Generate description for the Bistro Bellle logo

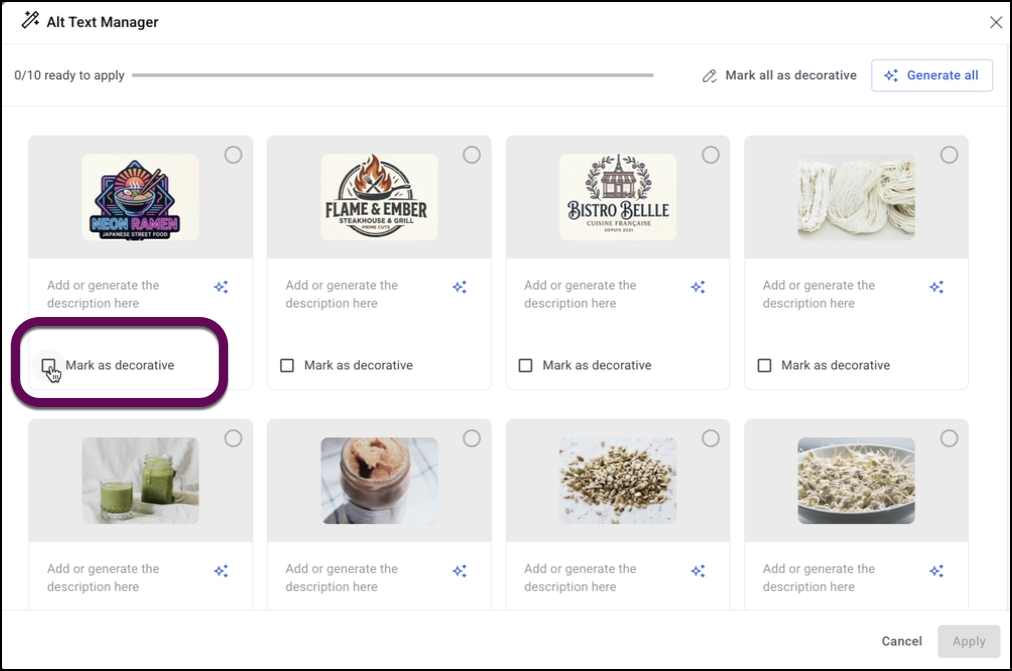[698, 287]
